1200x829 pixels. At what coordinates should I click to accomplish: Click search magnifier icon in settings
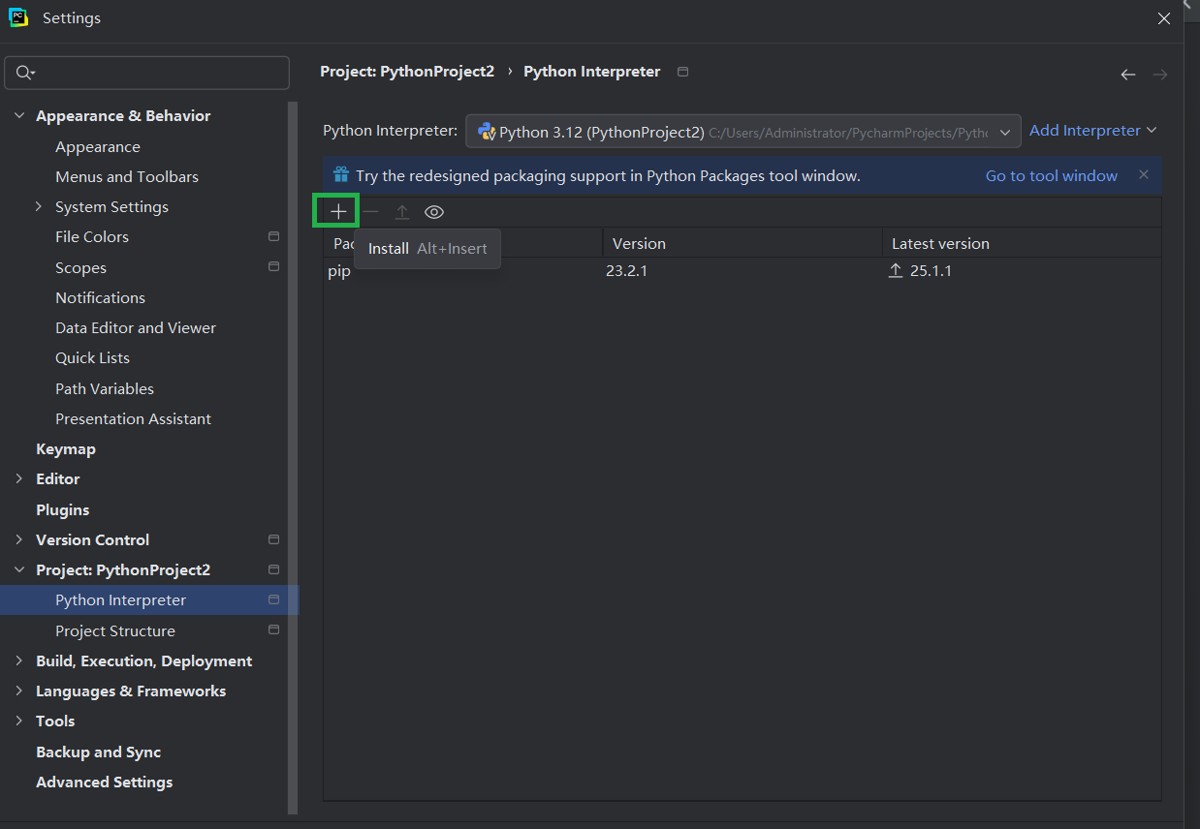(25, 73)
